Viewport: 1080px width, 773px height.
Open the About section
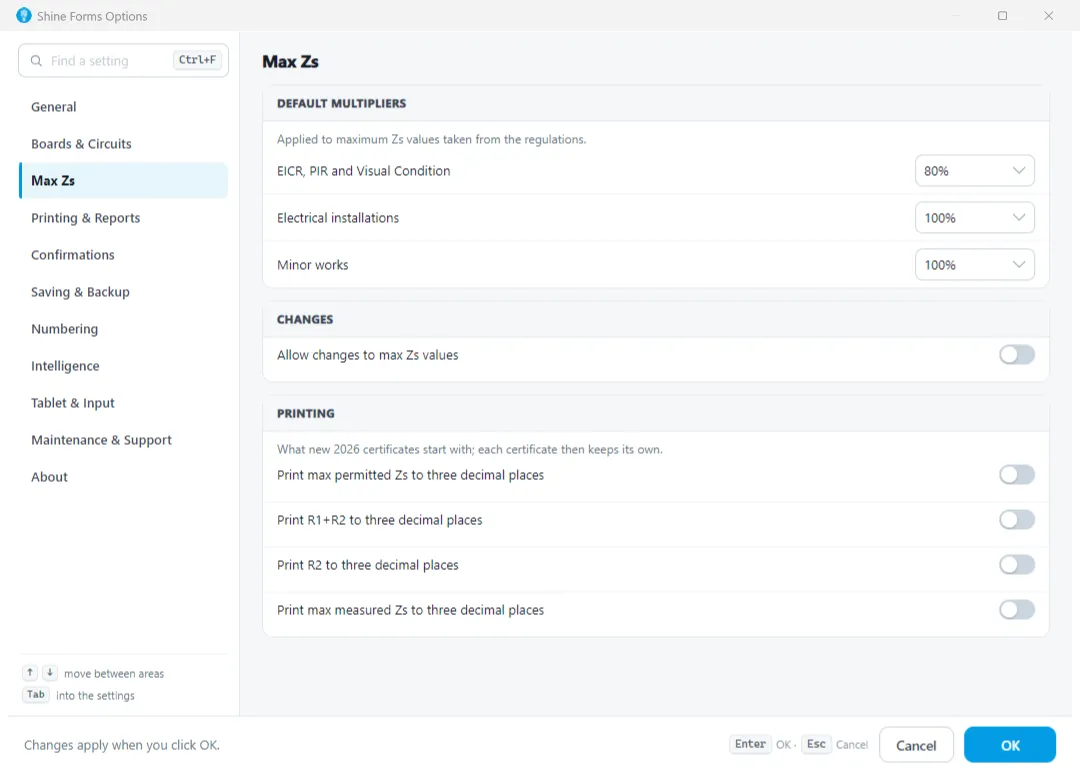coord(123,477)
